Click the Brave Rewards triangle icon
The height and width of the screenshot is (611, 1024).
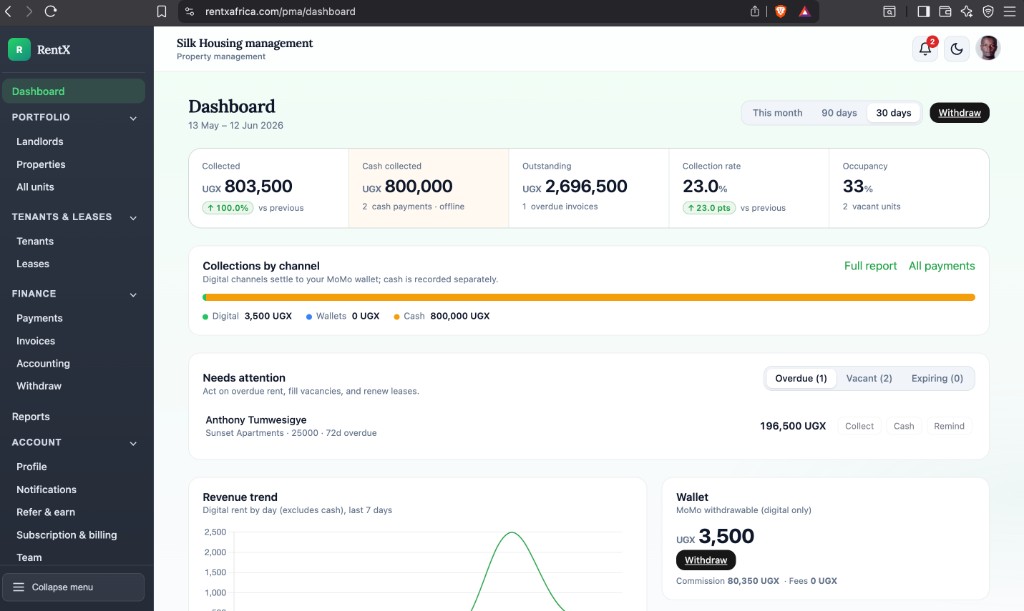(x=805, y=11)
